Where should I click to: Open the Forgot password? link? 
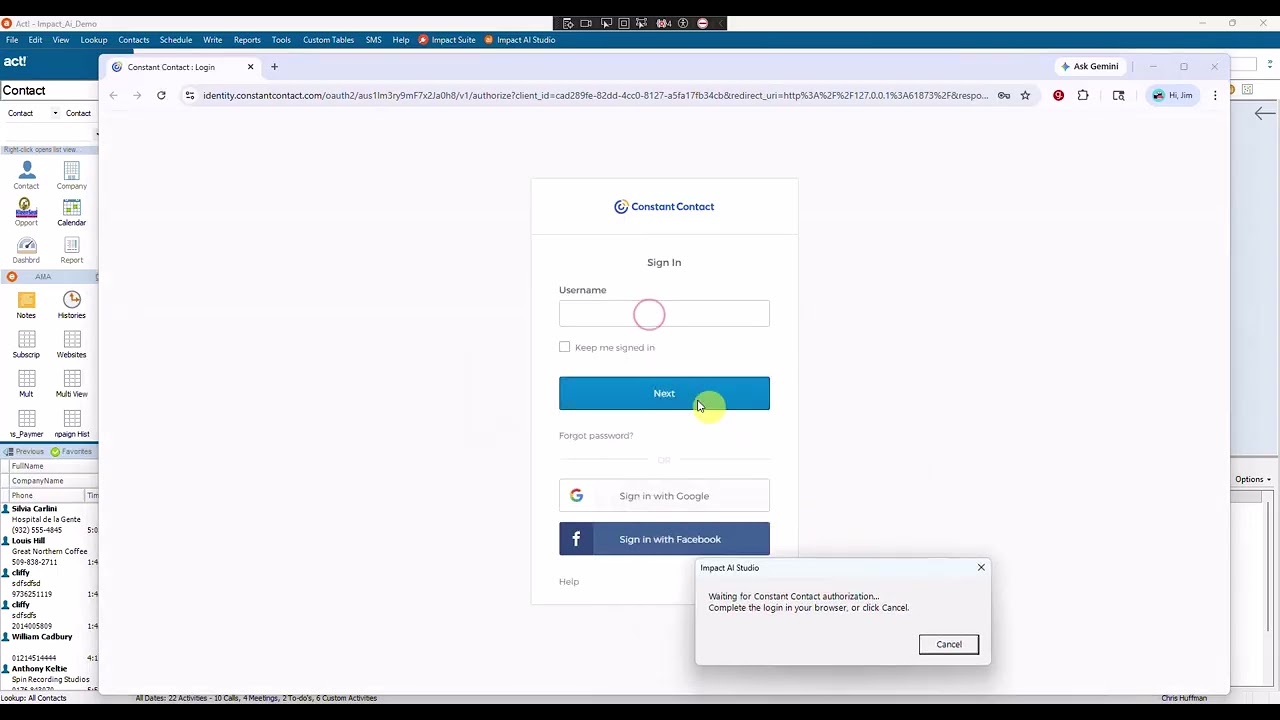(596, 435)
